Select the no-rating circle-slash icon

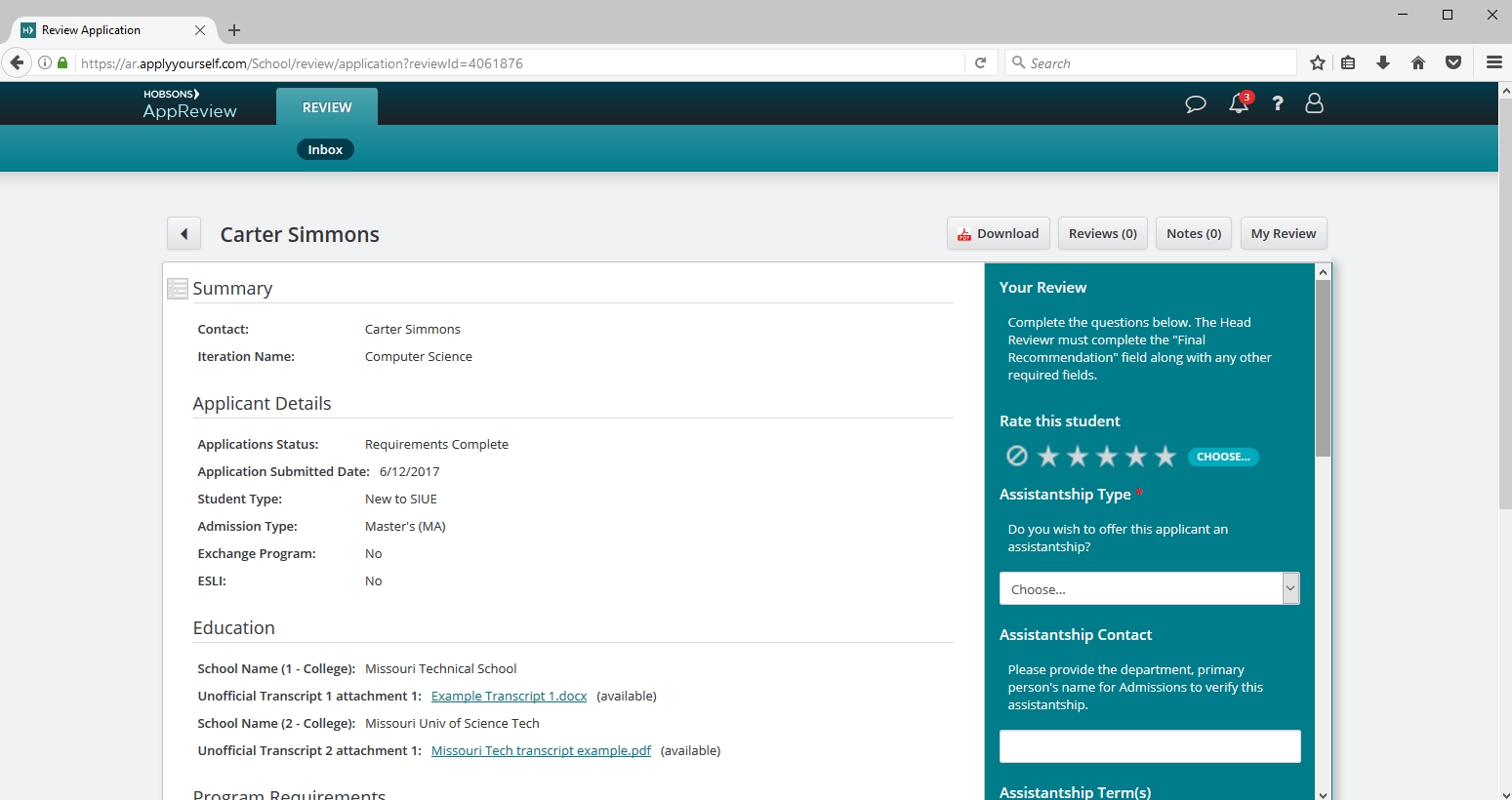pyautogui.click(x=1016, y=456)
